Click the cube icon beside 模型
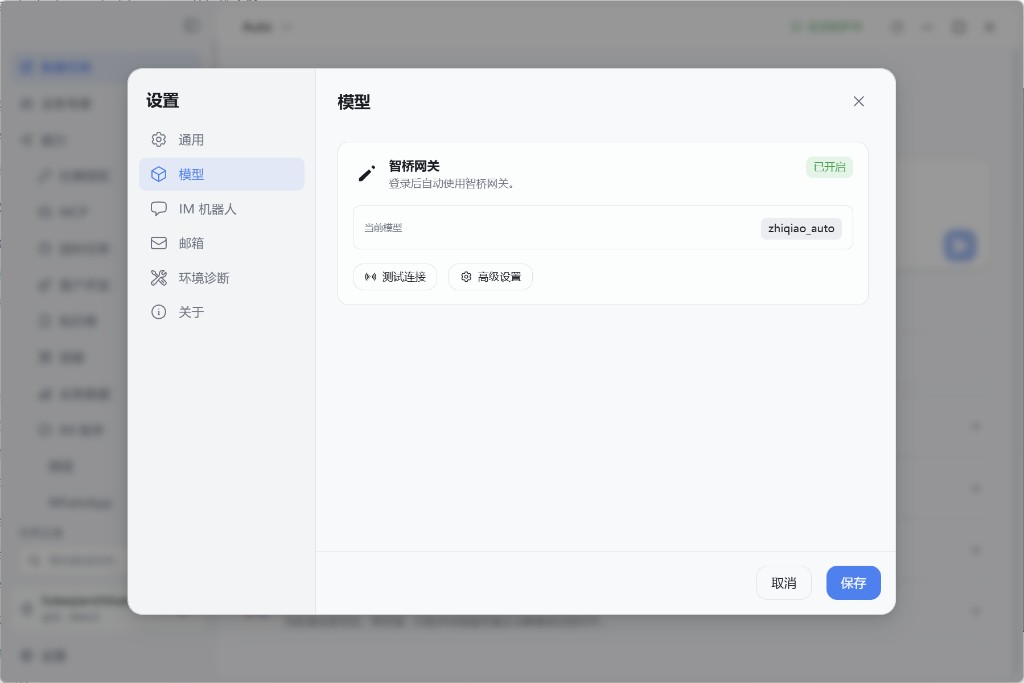The width and height of the screenshot is (1024, 683). (159, 174)
